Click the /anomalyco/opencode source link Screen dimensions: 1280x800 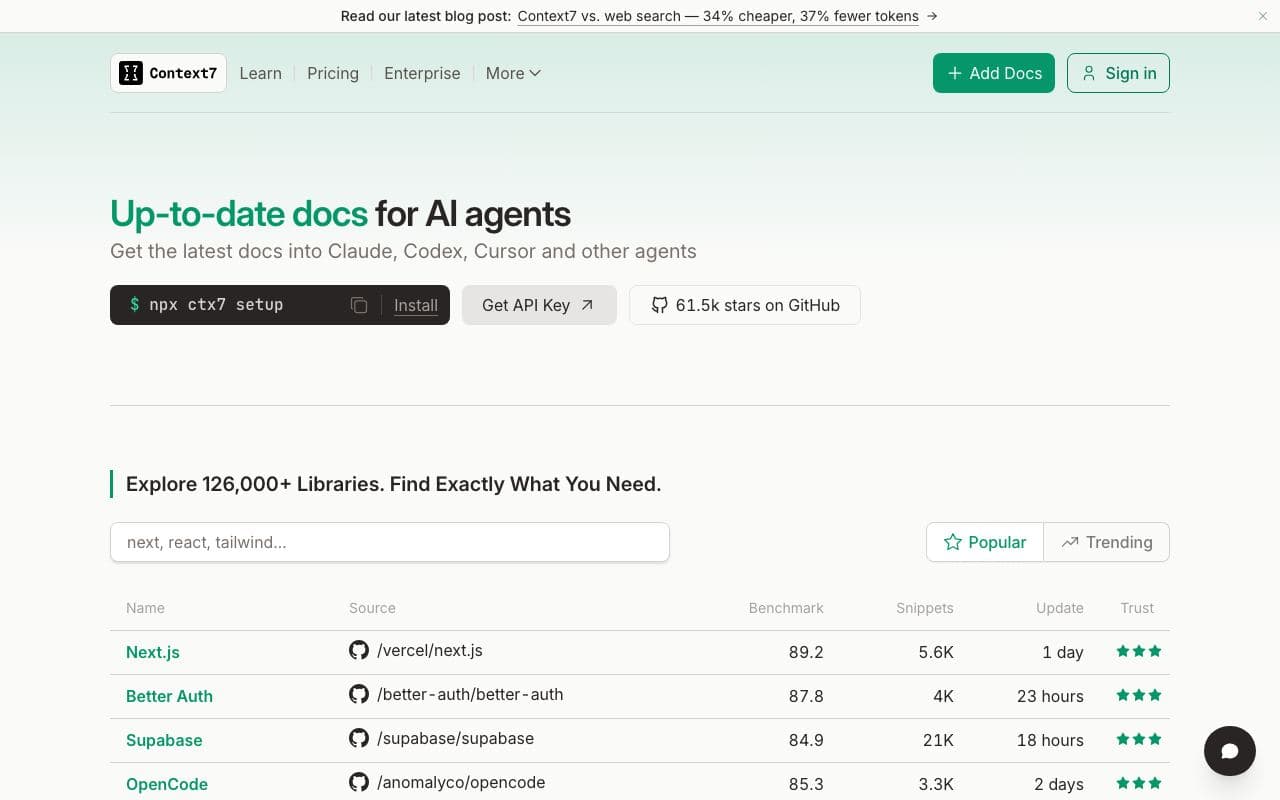pyautogui.click(x=461, y=782)
